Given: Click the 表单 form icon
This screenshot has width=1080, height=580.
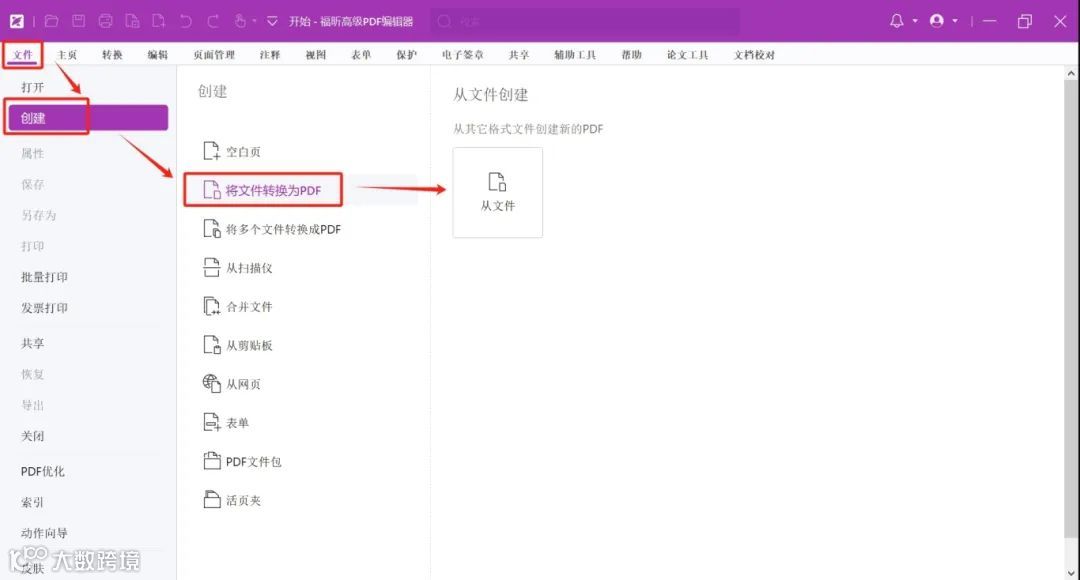Looking at the screenshot, I should 211,422.
